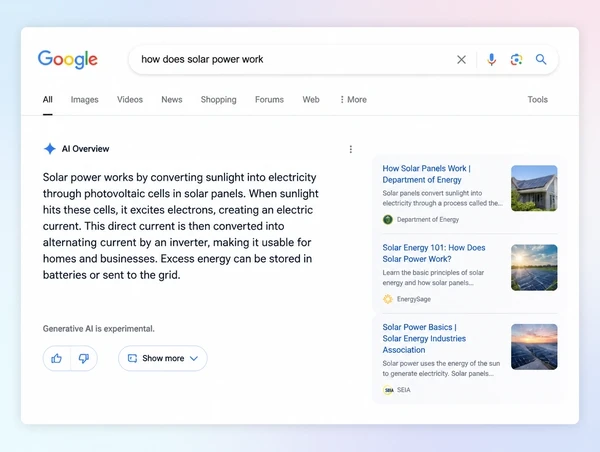
Task: Open AI Overview three-dot options menu
Action: (351, 149)
